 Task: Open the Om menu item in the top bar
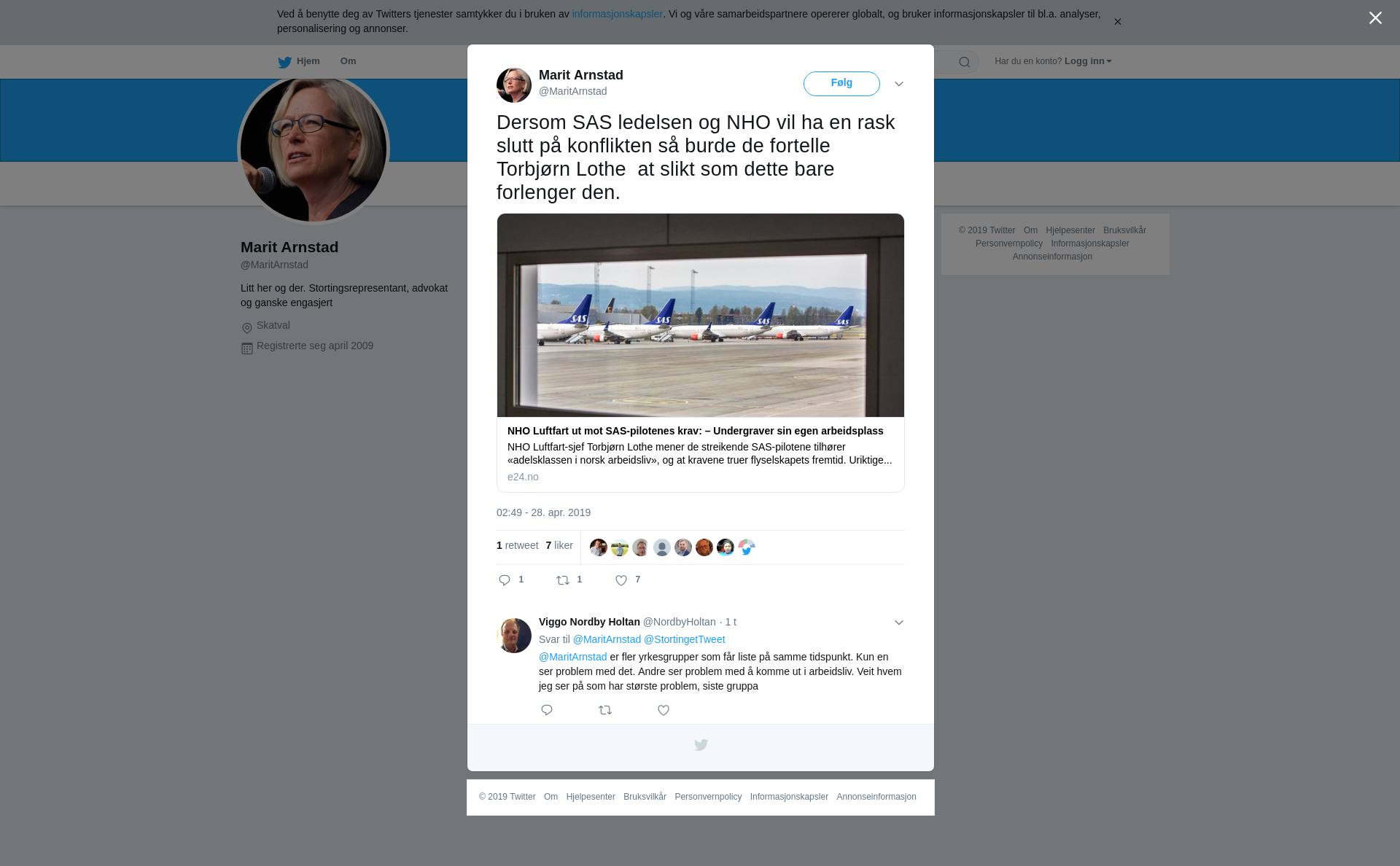(348, 61)
